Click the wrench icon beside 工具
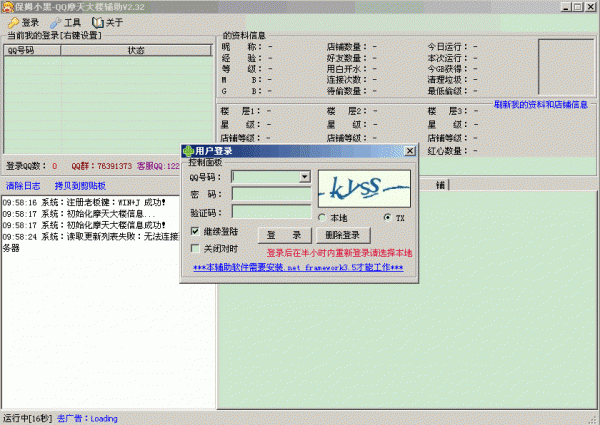 [x=55, y=23]
